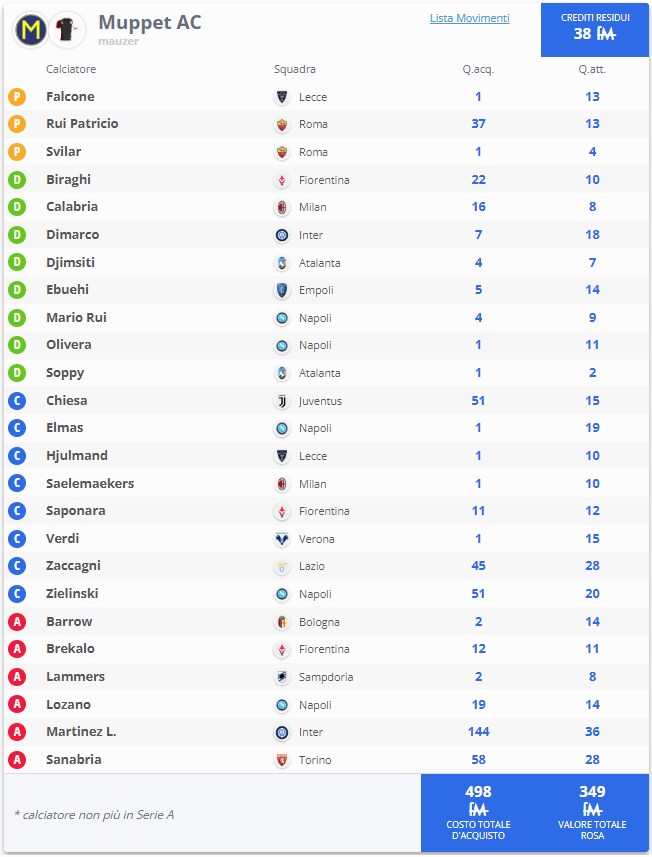The image size is (652, 857).
Task: Click the Lecce crest in Falcone's row
Action: point(282,97)
